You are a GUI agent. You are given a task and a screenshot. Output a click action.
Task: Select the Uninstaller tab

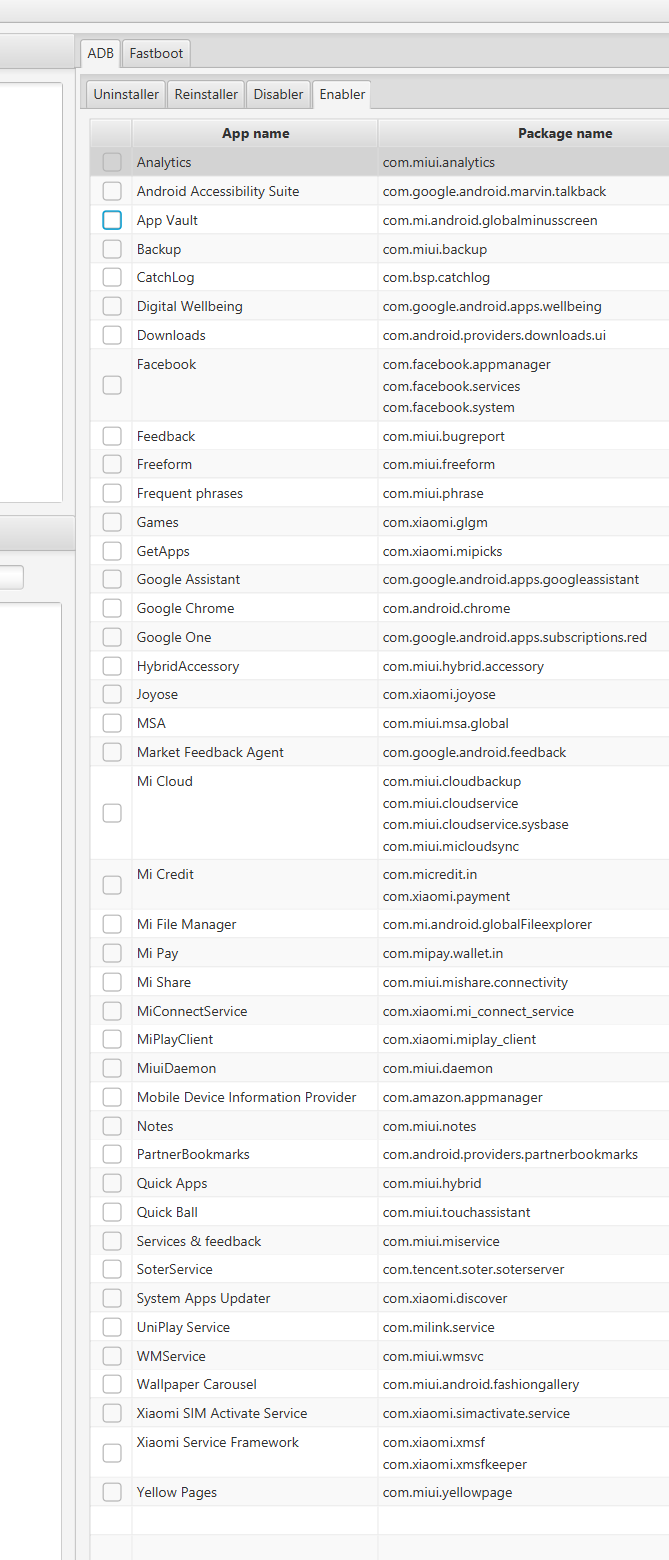click(x=126, y=94)
